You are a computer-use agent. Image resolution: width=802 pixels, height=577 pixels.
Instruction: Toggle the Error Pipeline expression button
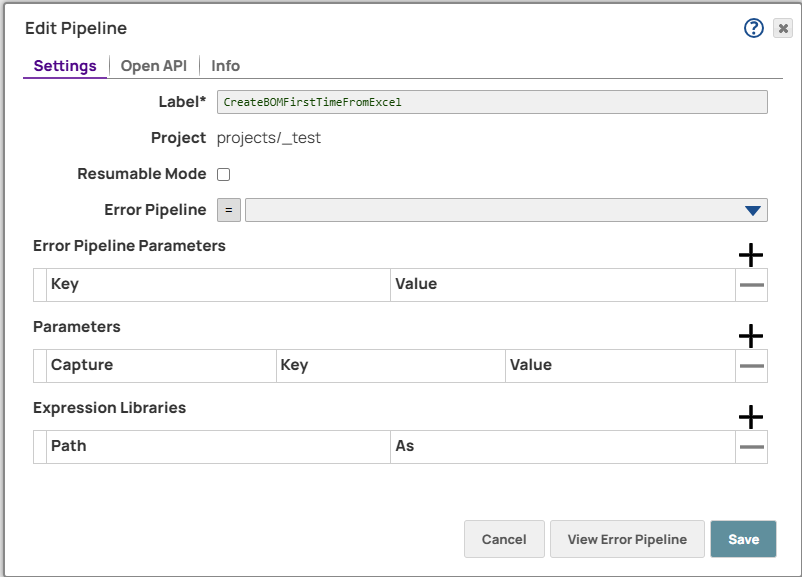[229, 210]
